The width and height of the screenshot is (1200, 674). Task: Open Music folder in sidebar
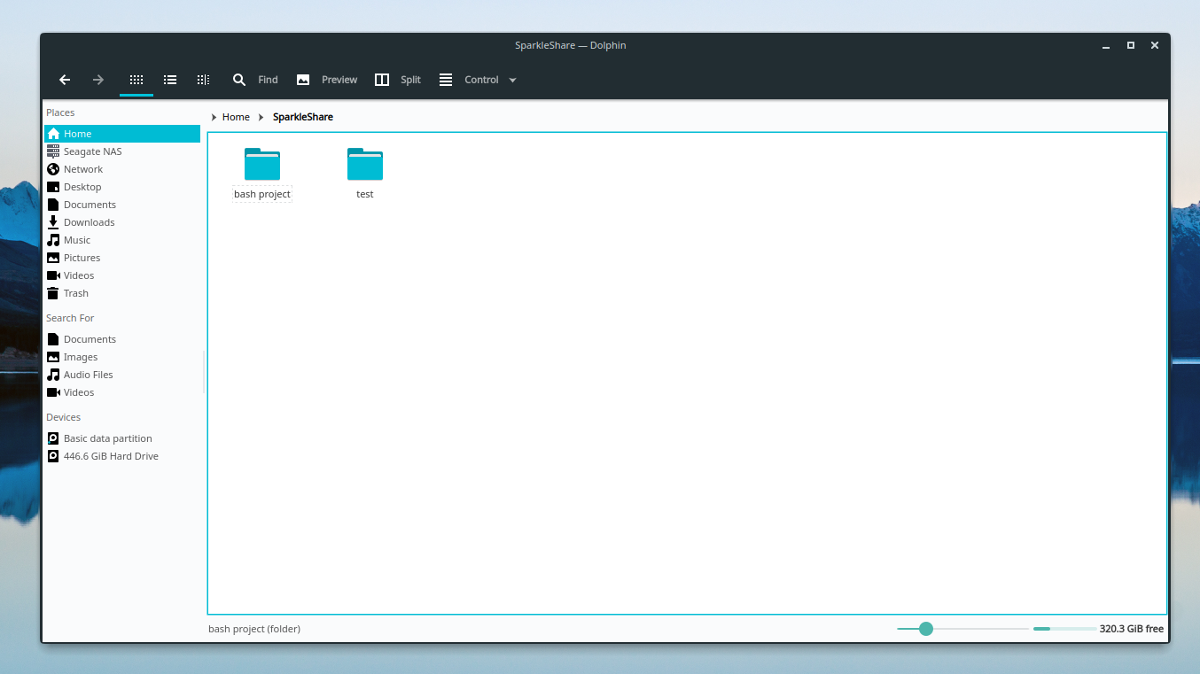tap(122, 240)
